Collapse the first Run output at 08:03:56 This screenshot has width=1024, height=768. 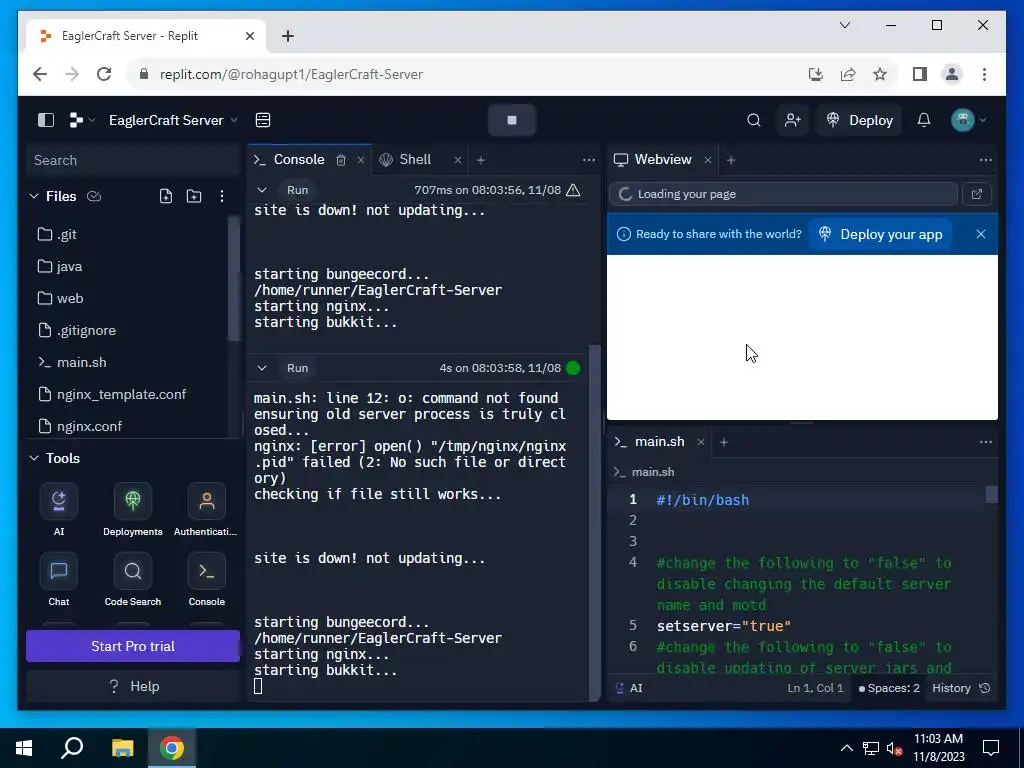click(262, 190)
